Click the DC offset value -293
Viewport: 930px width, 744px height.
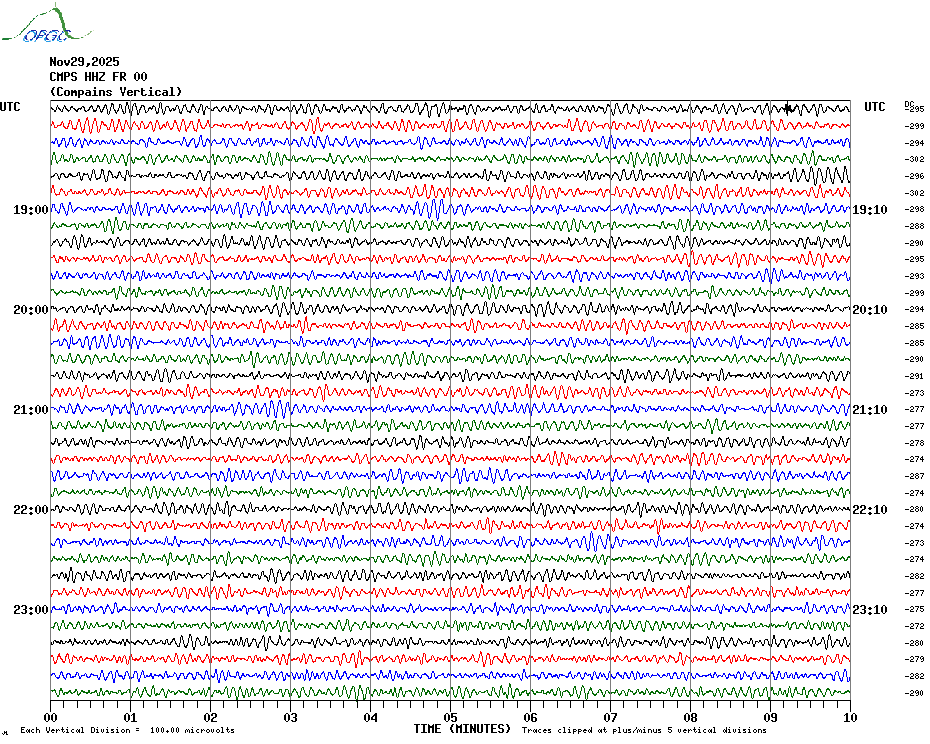[x=915, y=276]
